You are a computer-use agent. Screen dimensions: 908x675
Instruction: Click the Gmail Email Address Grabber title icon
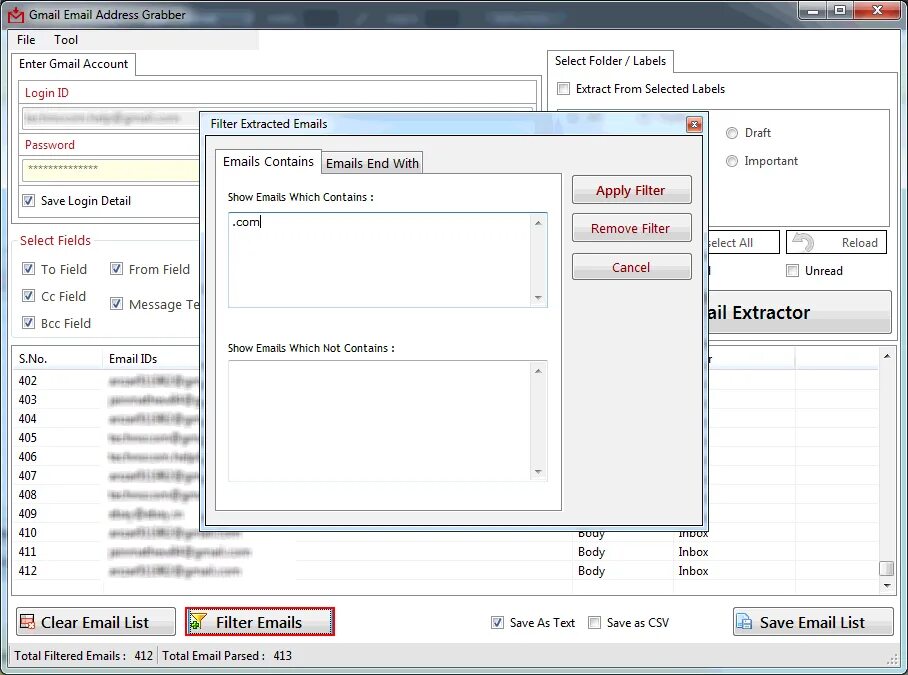16,14
